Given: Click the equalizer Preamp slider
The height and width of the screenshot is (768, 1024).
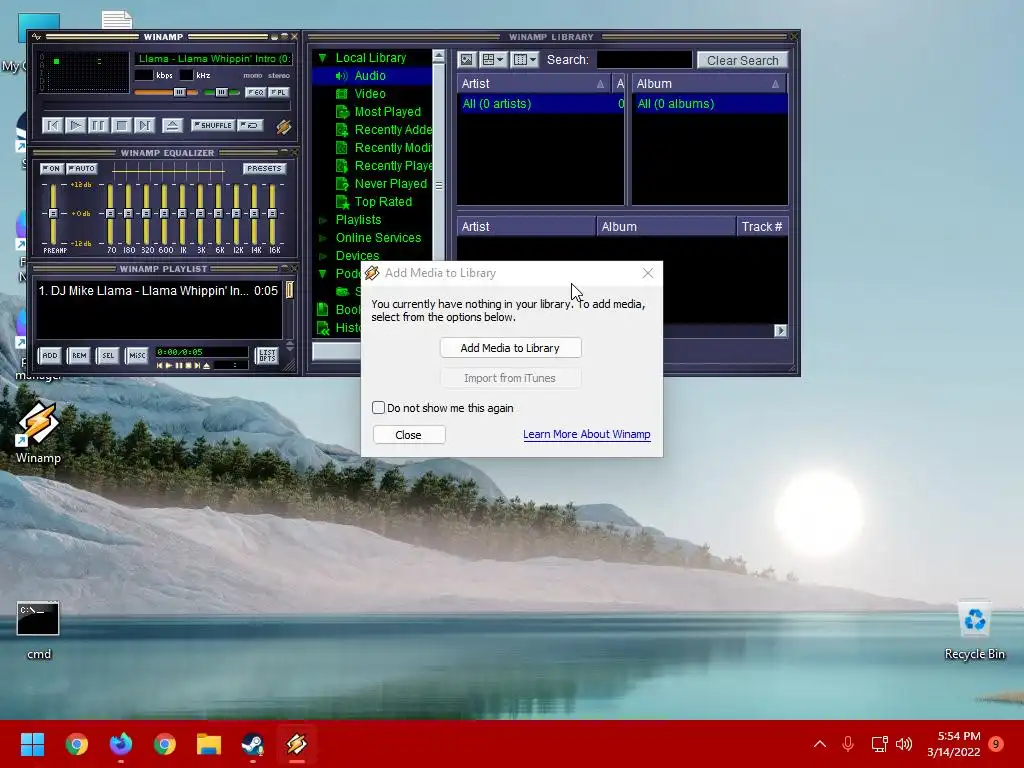Looking at the screenshot, I should (53, 214).
